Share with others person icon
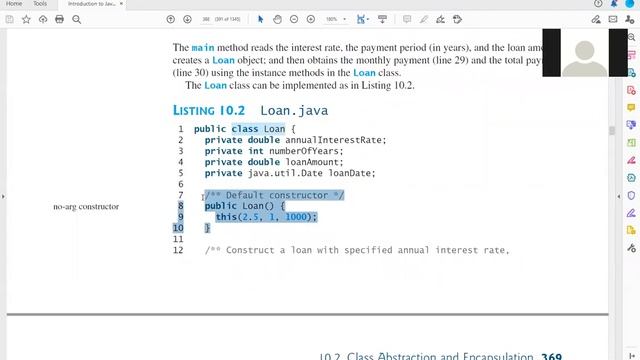This screenshot has height=360, width=640. (630, 19)
